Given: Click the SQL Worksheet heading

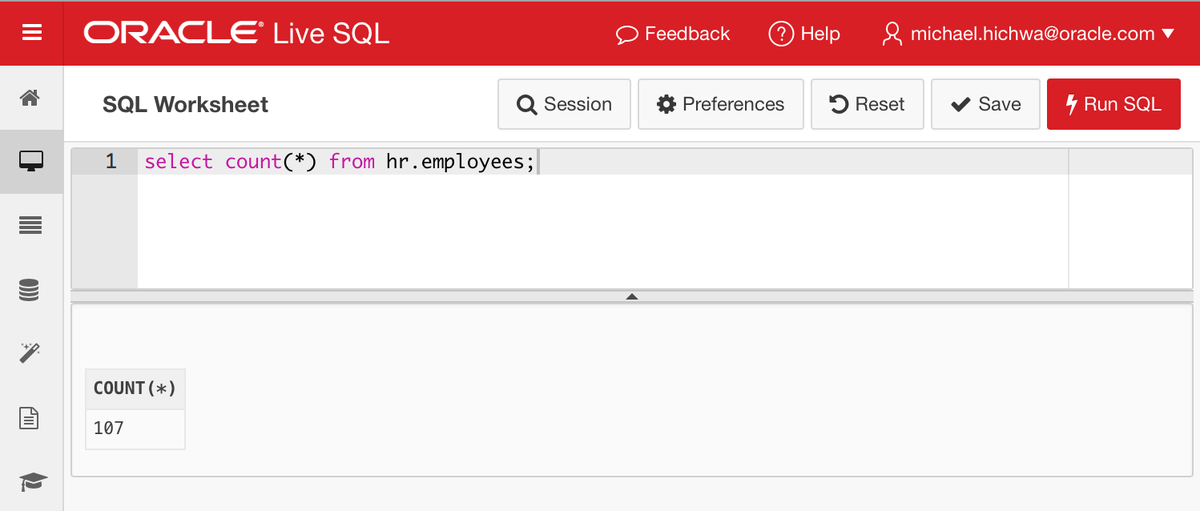Looking at the screenshot, I should click(x=185, y=104).
